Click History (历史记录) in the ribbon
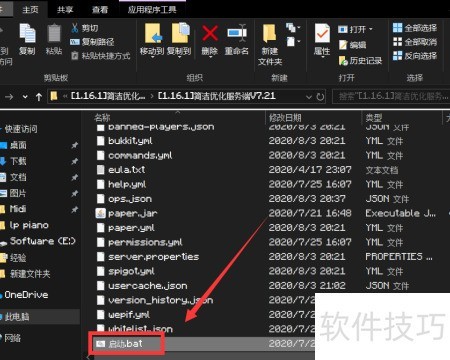 coord(360,60)
